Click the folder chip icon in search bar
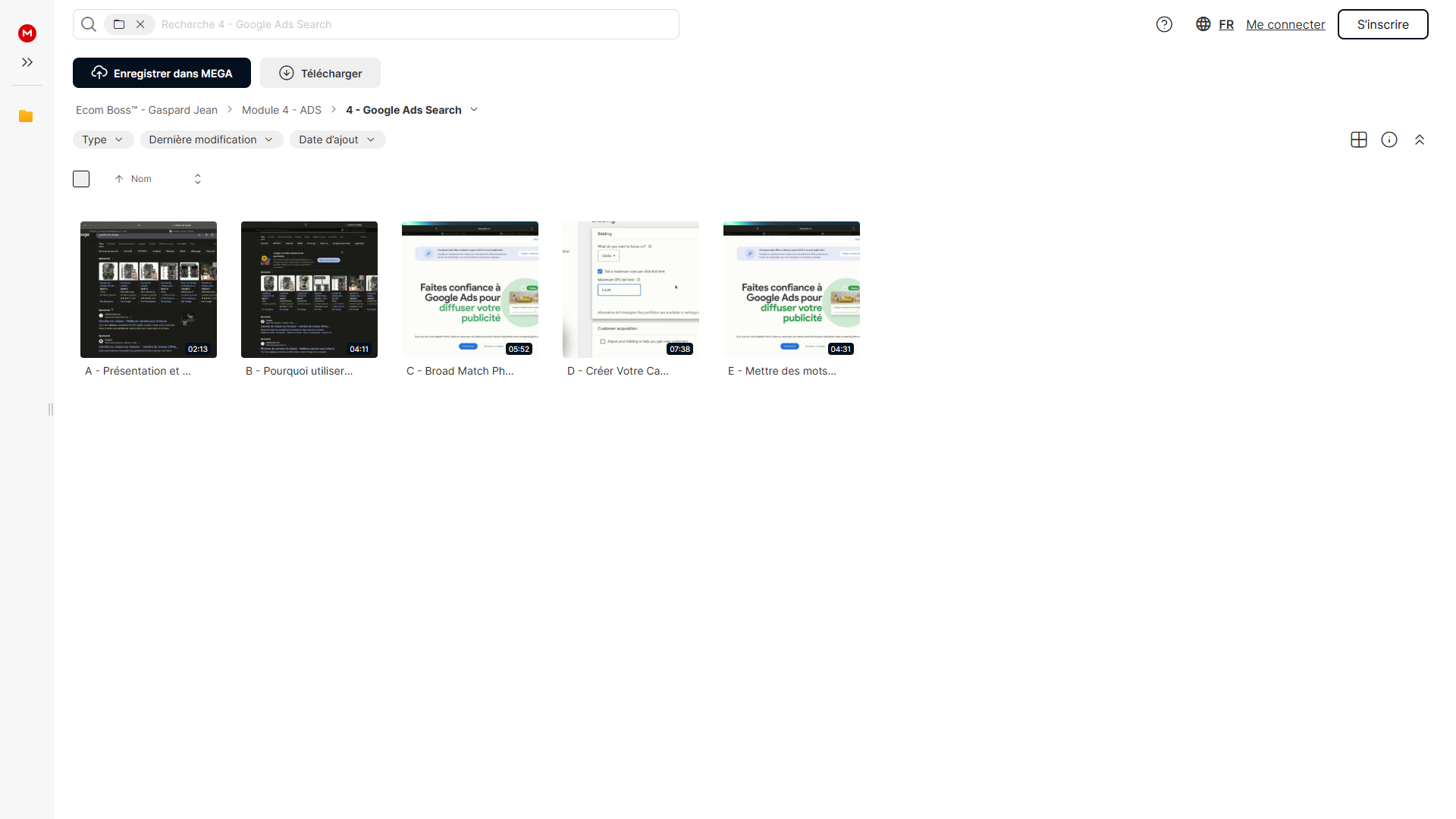 tap(119, 24)
